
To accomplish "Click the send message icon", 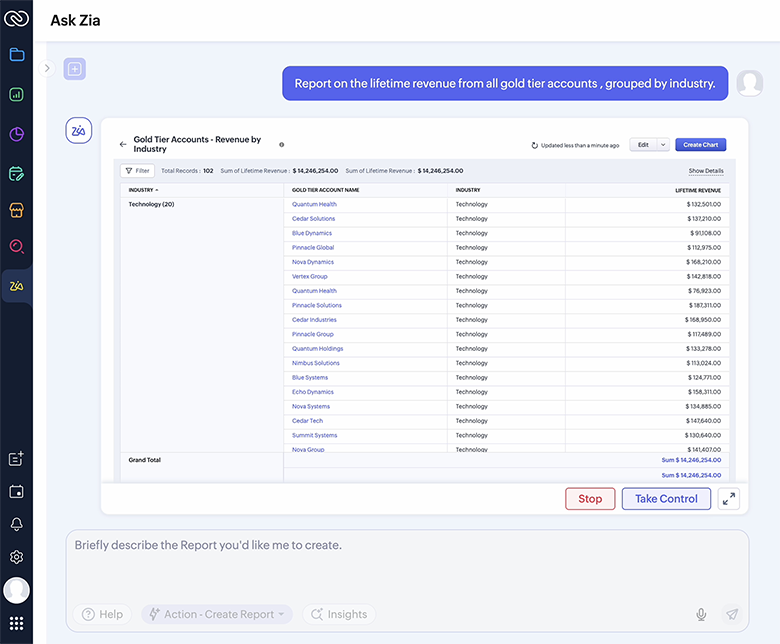I will pyautogui.click(x=732, y=614).
